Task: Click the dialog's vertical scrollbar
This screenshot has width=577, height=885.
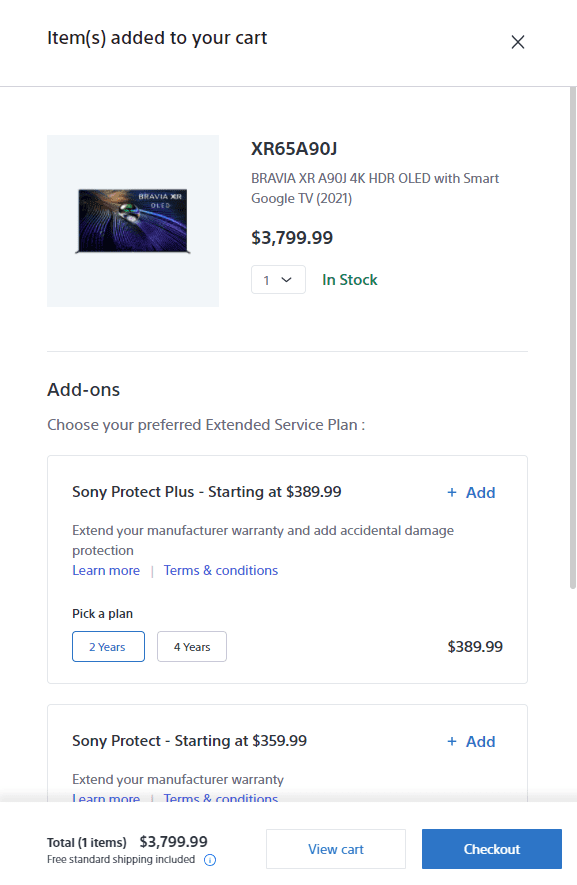Action: click(x=572, y=339)
